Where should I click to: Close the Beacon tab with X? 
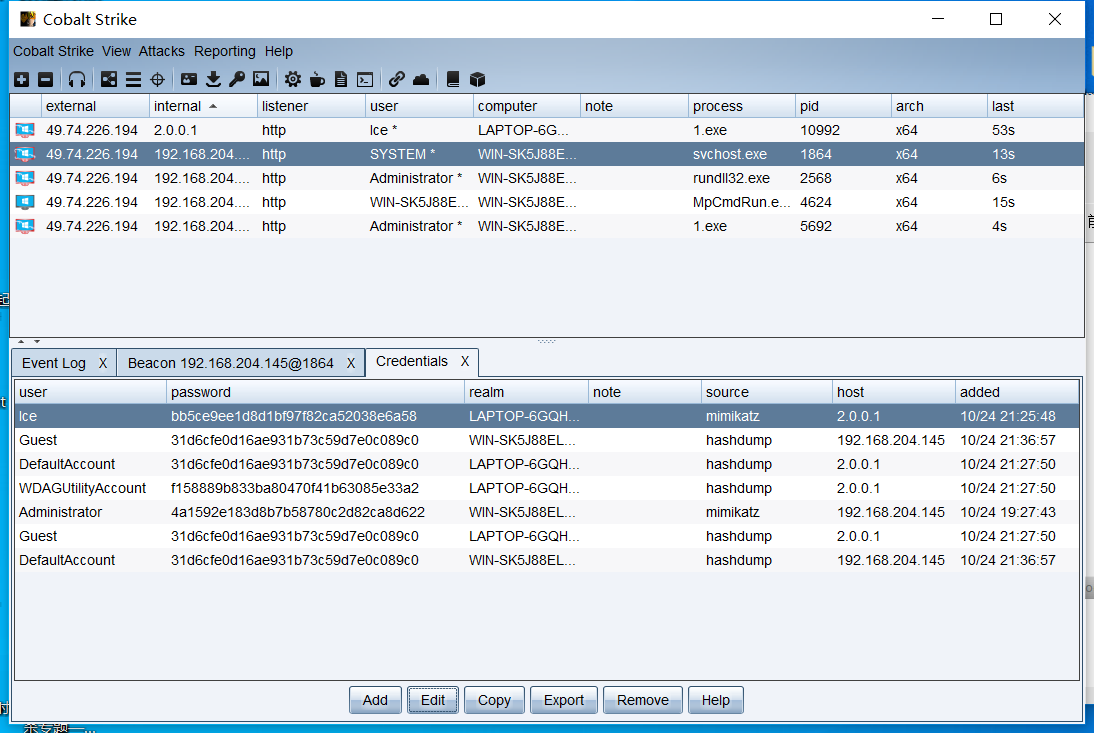coord(351,363)
